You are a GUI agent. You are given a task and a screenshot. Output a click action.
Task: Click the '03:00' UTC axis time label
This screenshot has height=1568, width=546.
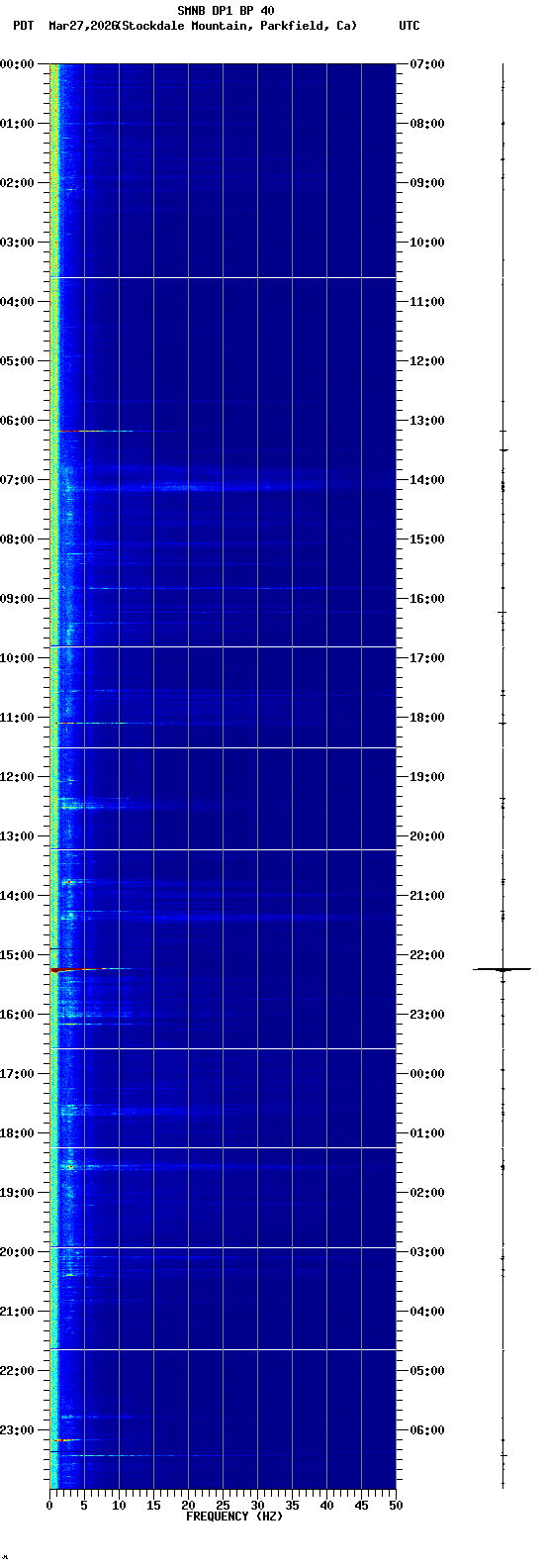426,1252
